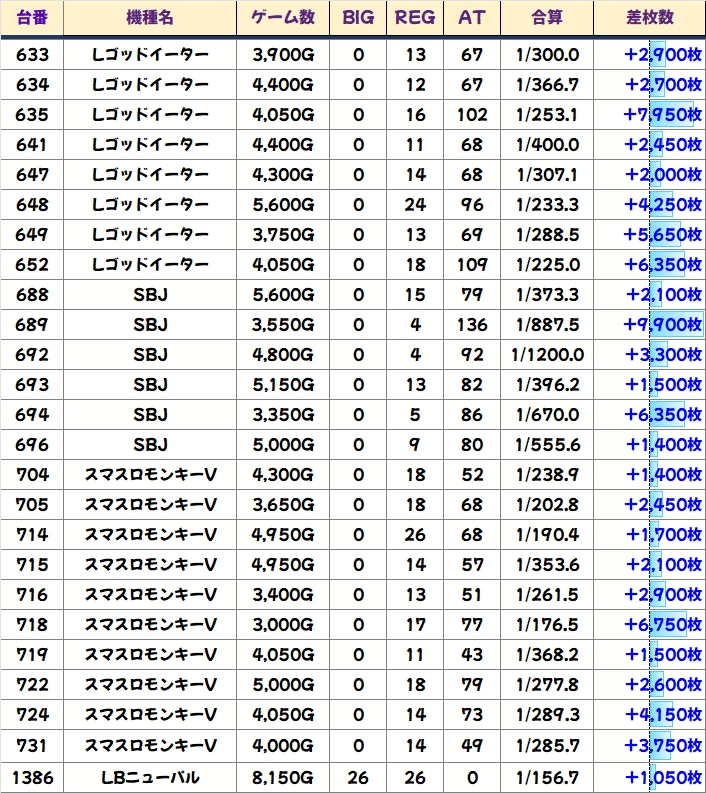This screenshot has width=706, height=793.
Task: Click 8,150G game count in row 1386
Action: pos(283,778)
